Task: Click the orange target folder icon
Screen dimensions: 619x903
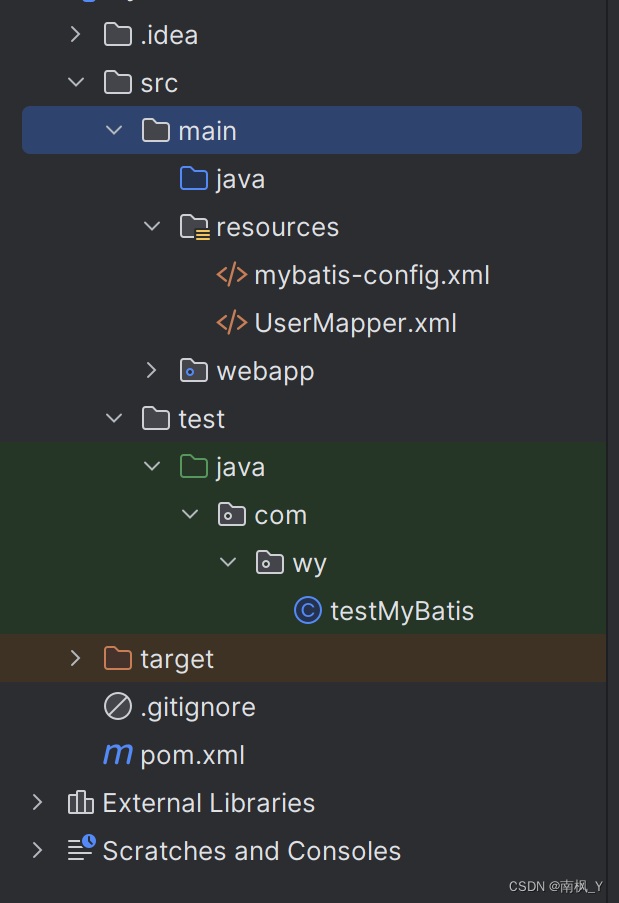Action: coord(118,659)
